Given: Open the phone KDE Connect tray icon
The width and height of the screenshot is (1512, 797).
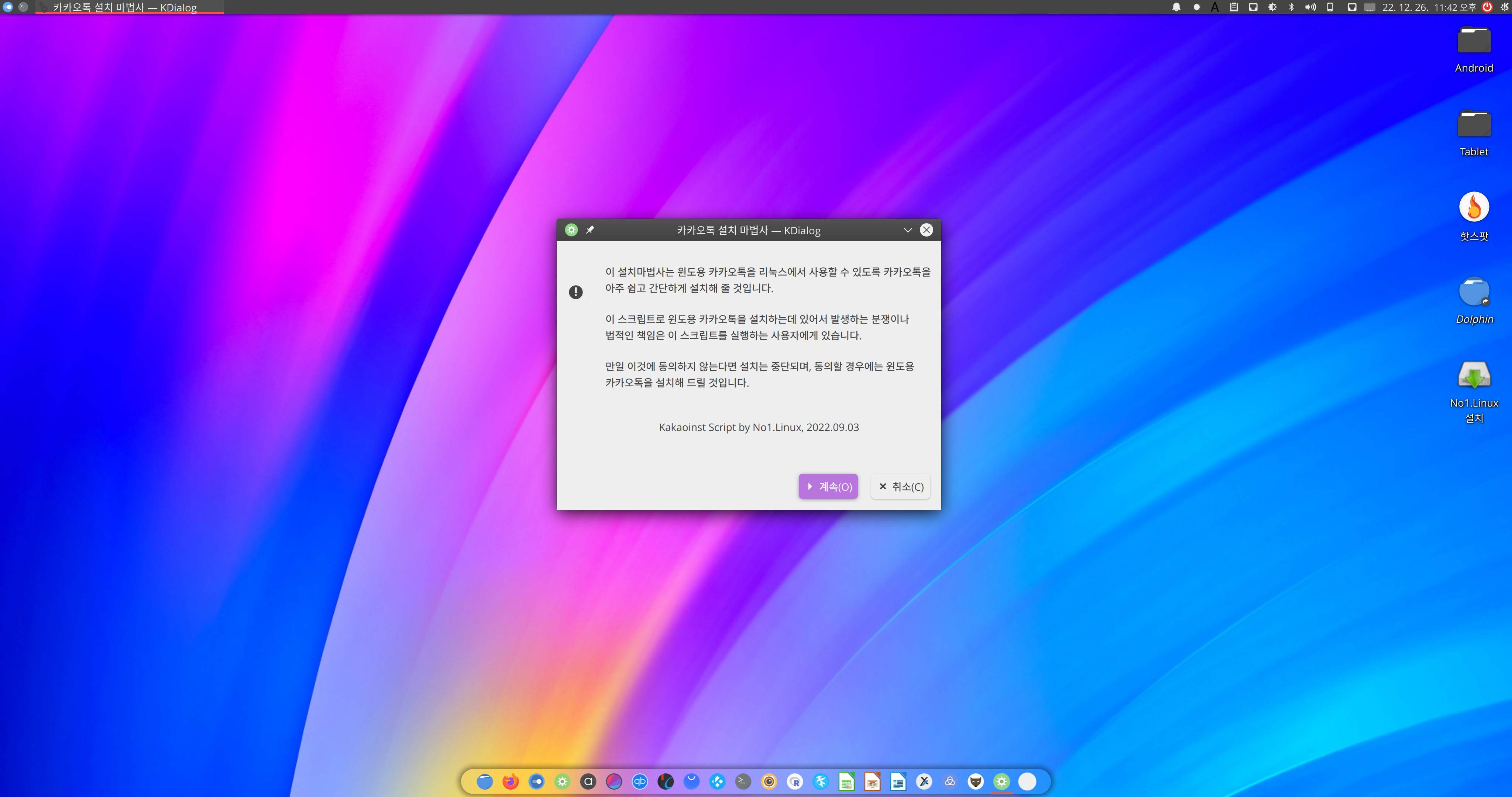Looking at the screenshot, I should [x=1330, y=7].
